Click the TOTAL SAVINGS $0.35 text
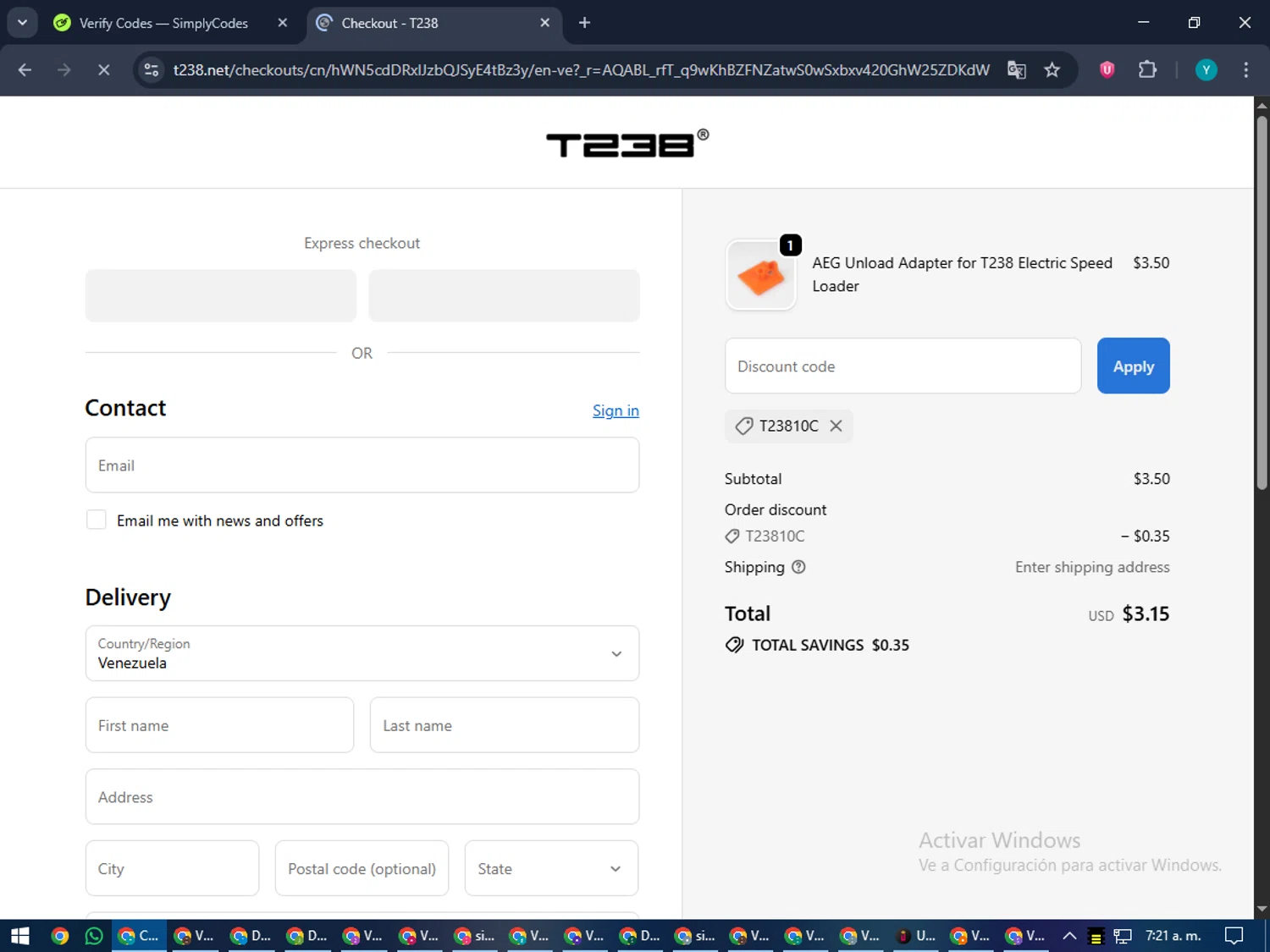The width and height of the screenshot is (1270, 952). [830, 645]
